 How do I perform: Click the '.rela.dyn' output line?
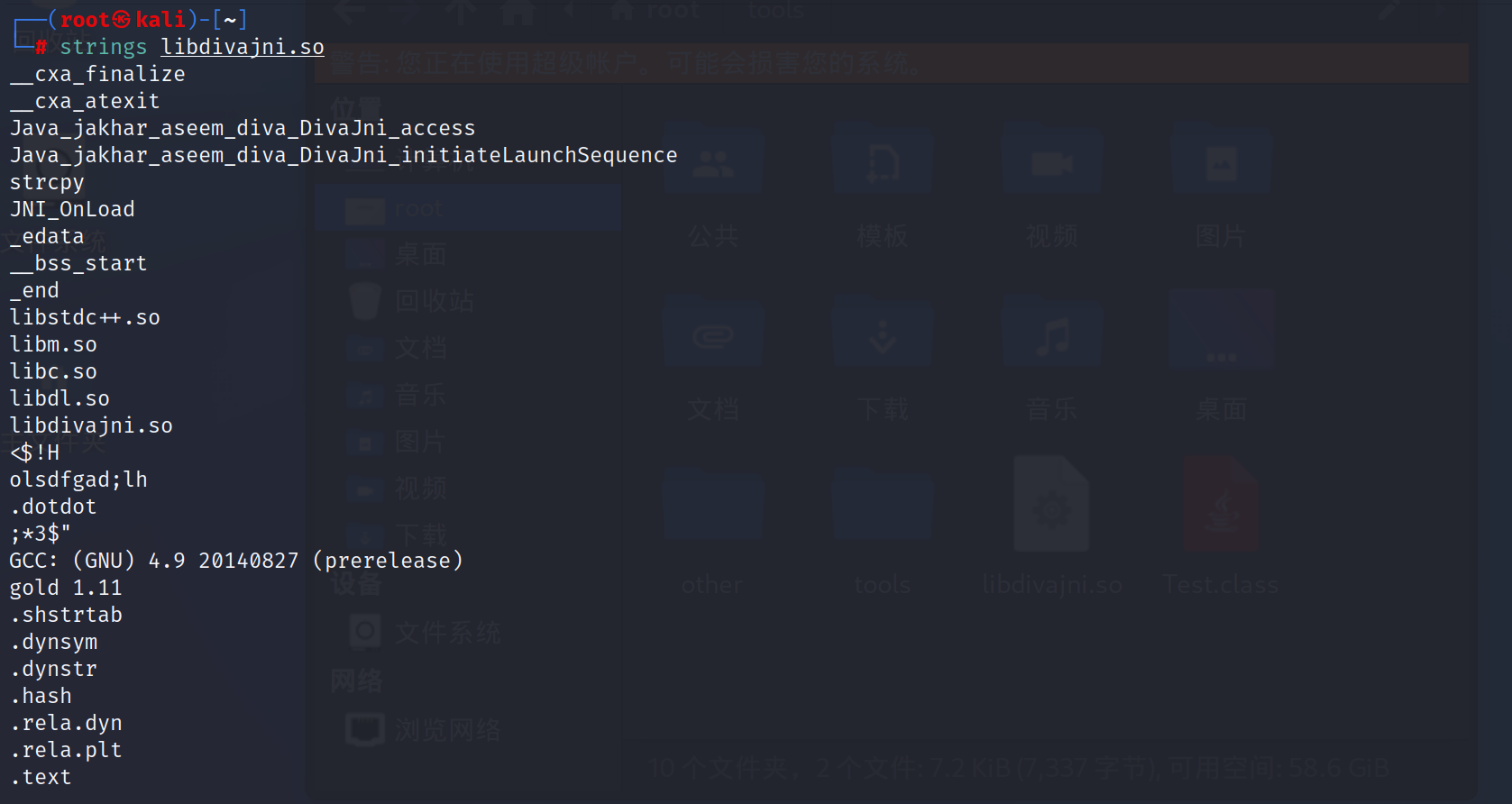click(66, 723)
